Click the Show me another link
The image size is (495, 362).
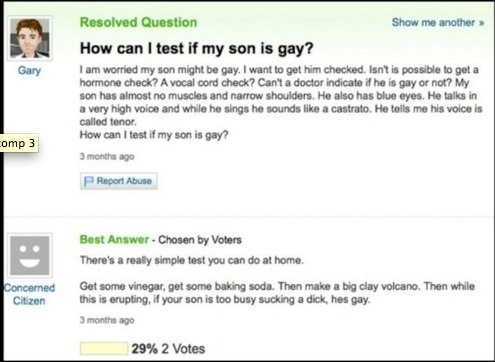[x=433, y=22]
